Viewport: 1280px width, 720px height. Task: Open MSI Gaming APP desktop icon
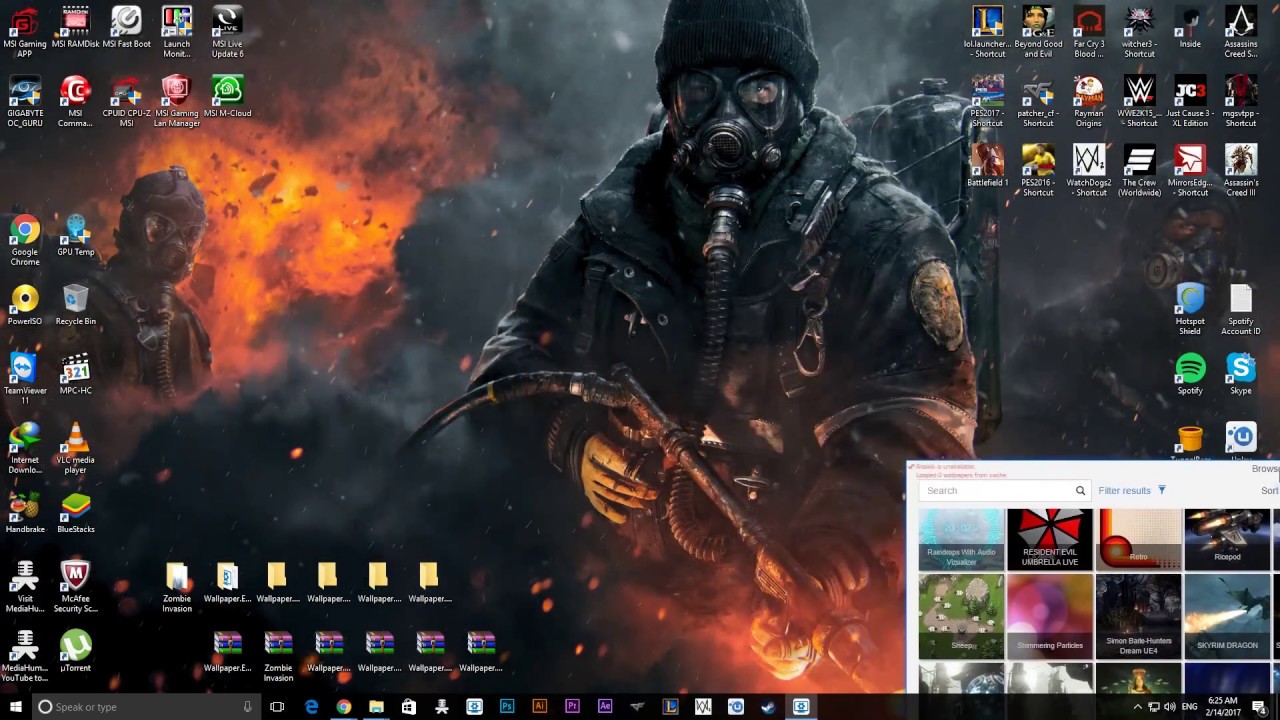[x=25, y=31]
